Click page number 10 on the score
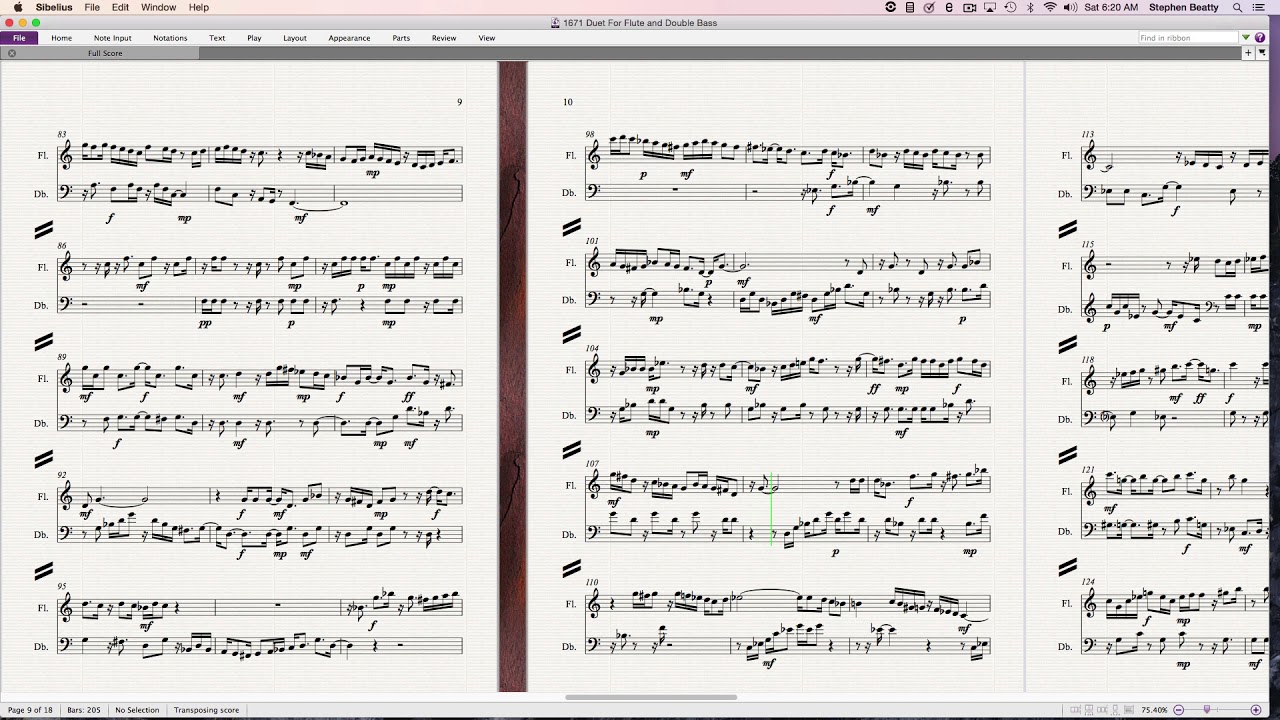Viewport: 1280px width, 720px height. point(568,102)
